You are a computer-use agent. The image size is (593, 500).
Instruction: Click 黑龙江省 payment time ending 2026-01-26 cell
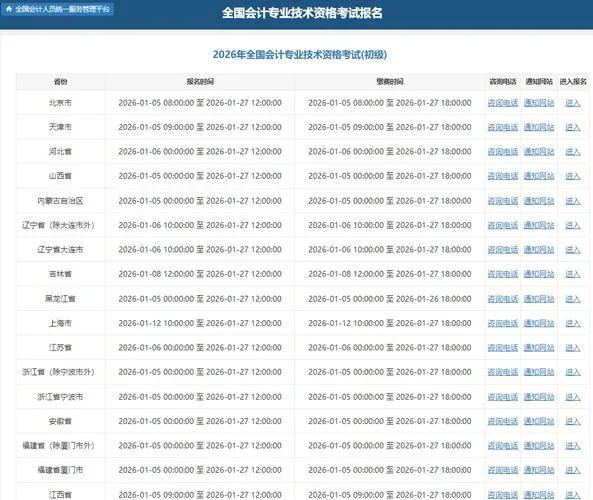point(390,298)
